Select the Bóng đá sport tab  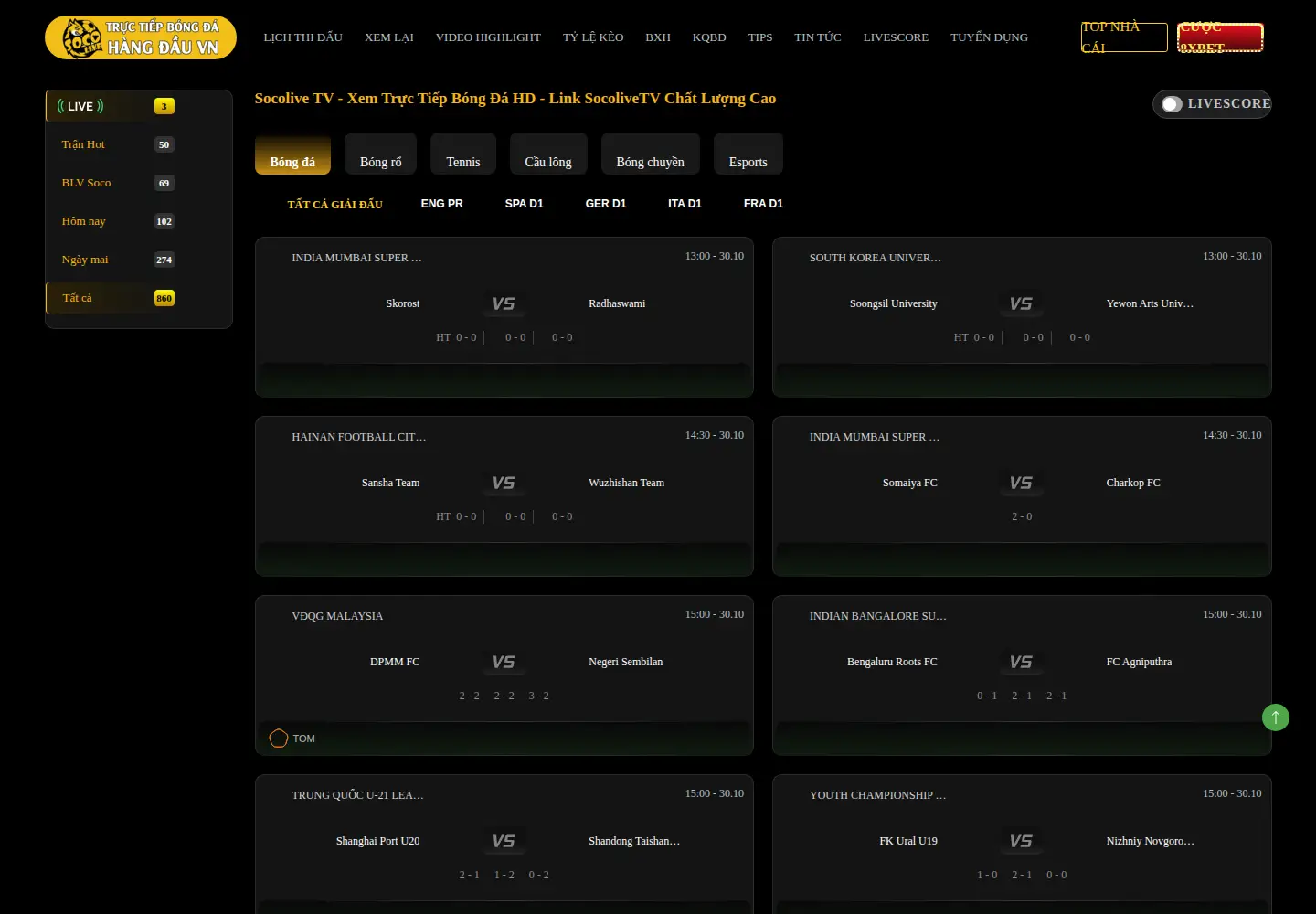292,154
